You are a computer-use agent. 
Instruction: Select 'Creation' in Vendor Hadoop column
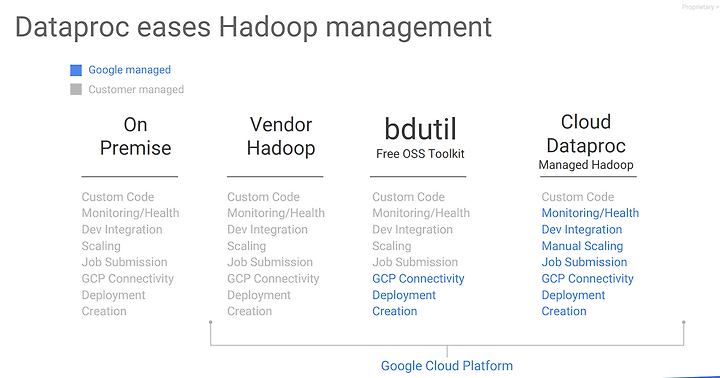click(x=249, y=311)
